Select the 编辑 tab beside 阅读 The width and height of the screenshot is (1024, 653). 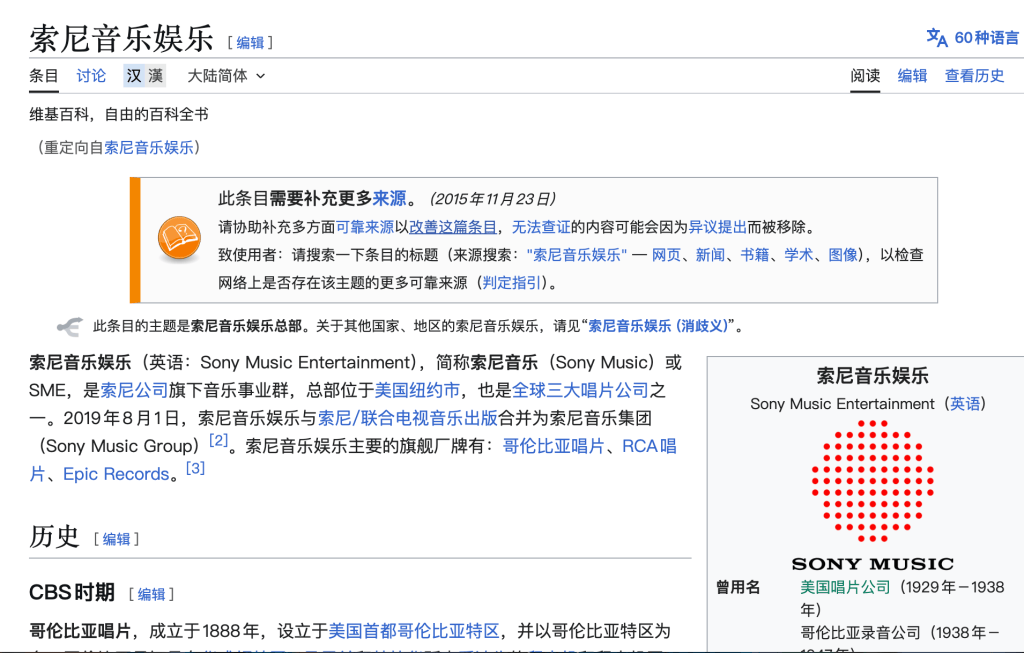(912, 76)
